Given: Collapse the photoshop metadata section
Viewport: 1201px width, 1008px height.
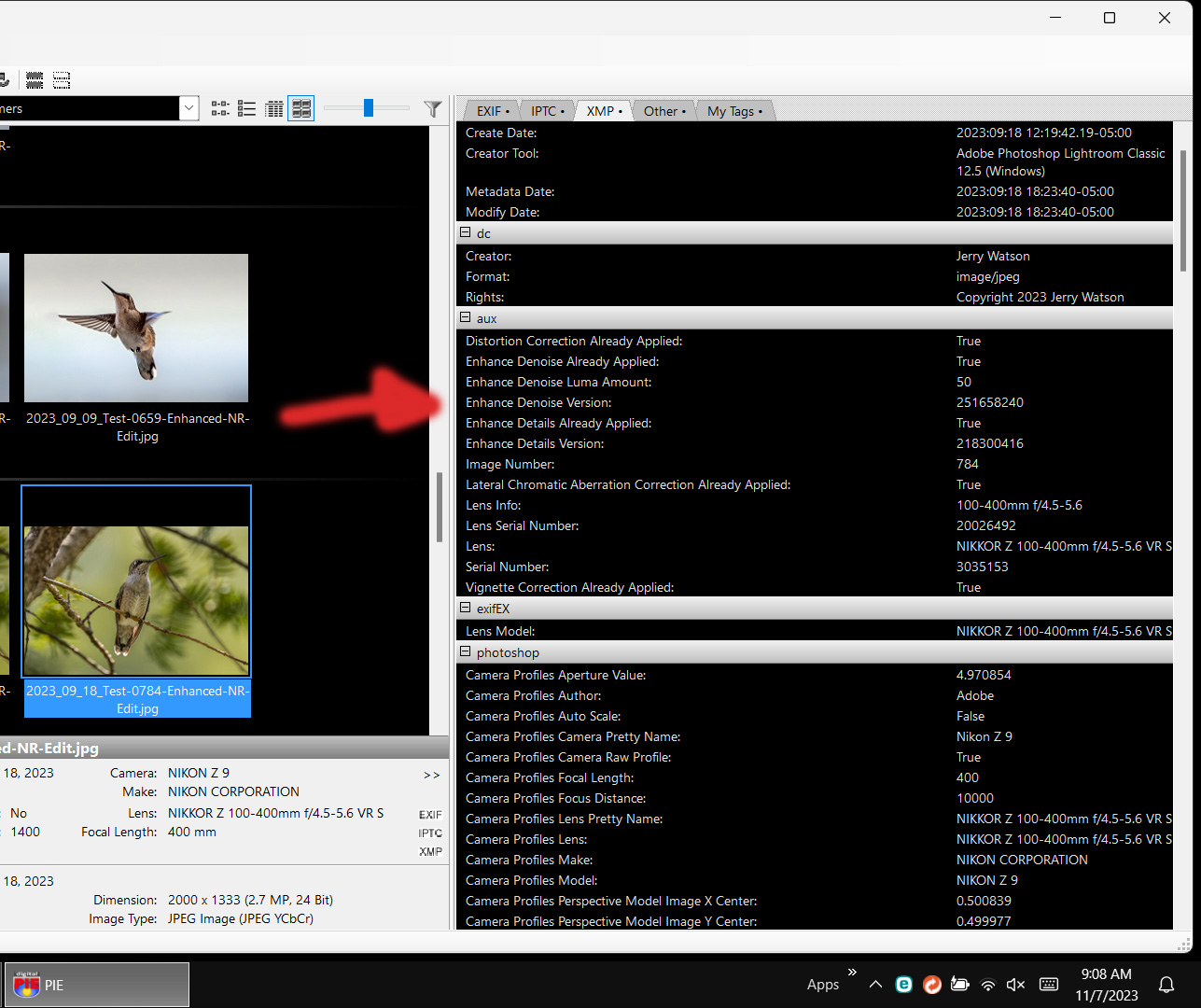Looking at the screenshot, I should 466,651.
